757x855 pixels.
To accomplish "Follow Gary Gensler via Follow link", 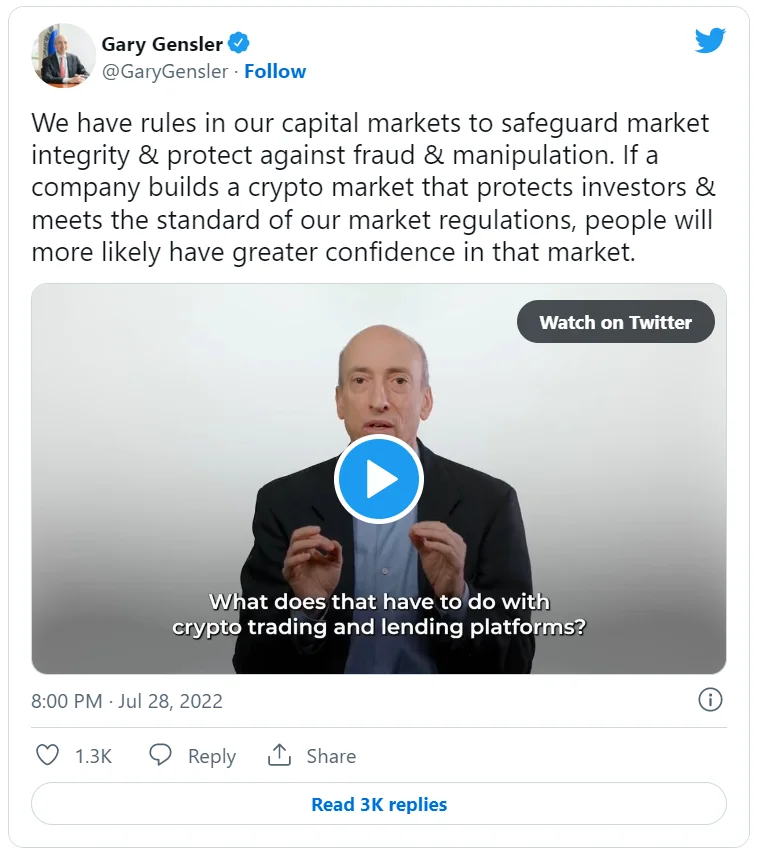I will [275, 71].
